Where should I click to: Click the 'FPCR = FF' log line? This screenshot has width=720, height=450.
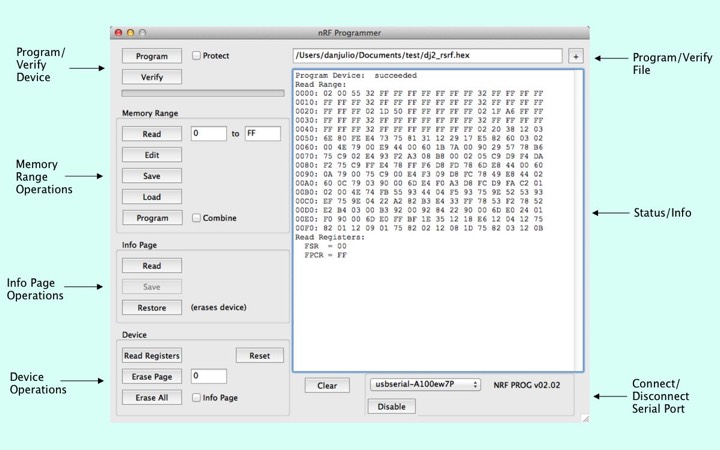(x=326, y=255)
